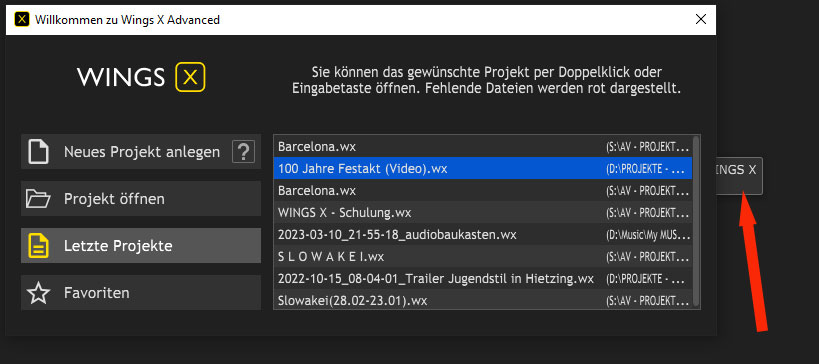Select WINGS X - Schulung.wx project
This screenshot has width=819, height=364.
(x=483, y=213)
